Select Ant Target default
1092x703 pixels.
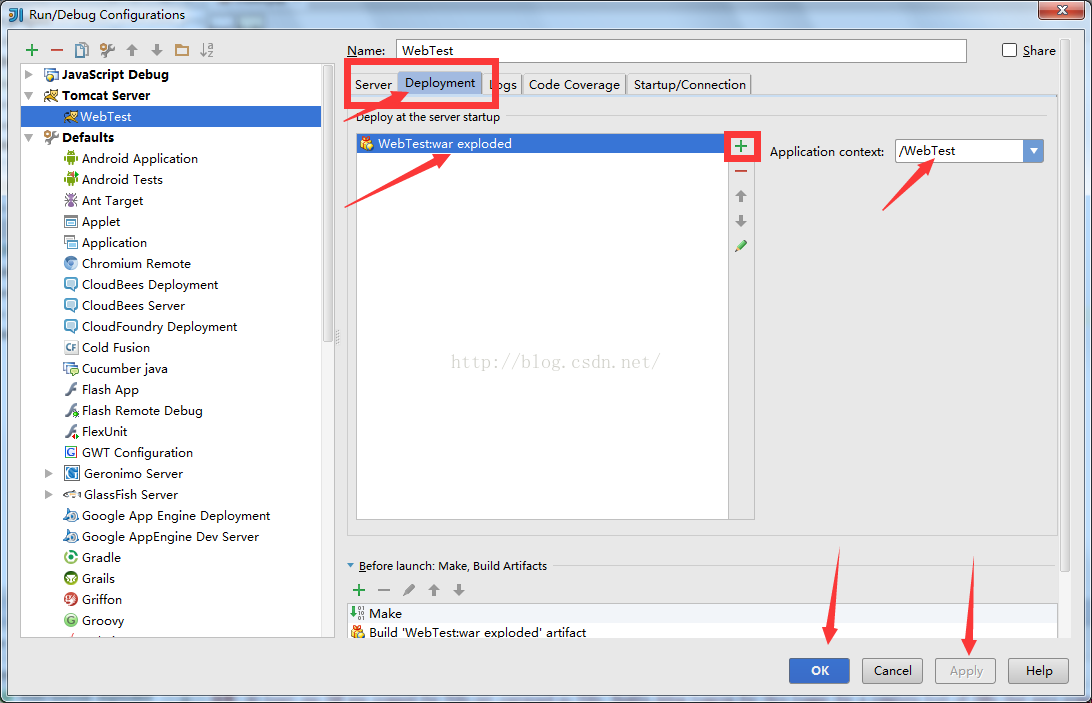pyautogui.click(x=104, y=201)
